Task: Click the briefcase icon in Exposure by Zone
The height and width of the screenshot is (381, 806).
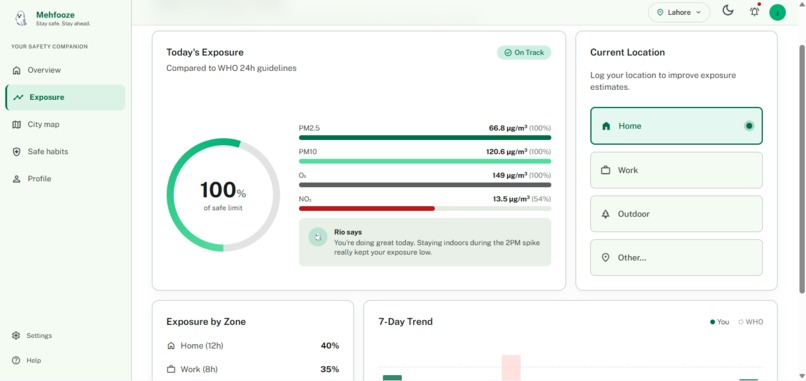Action: pyautogui.click(x=171, y=370)
